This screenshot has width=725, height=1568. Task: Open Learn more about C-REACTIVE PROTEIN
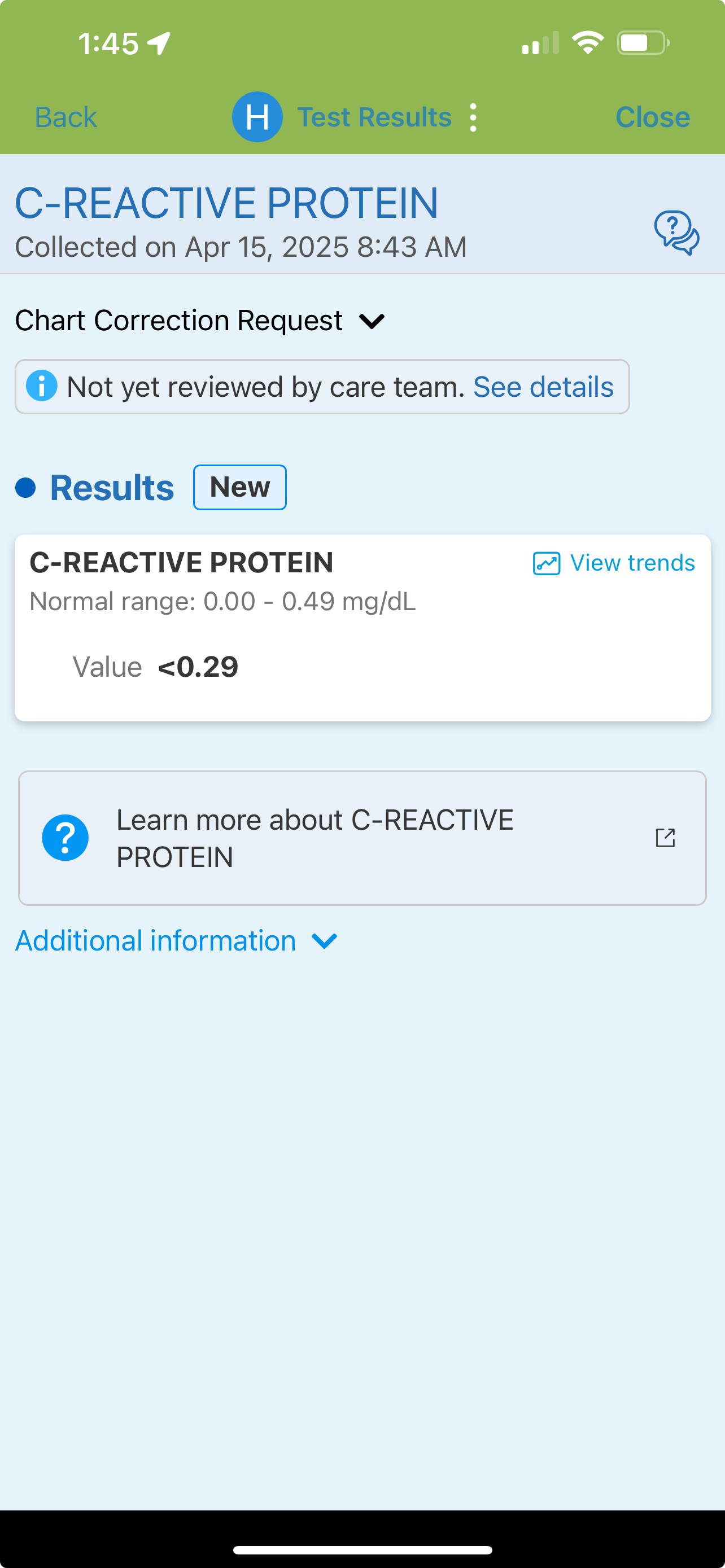(315, 838)
